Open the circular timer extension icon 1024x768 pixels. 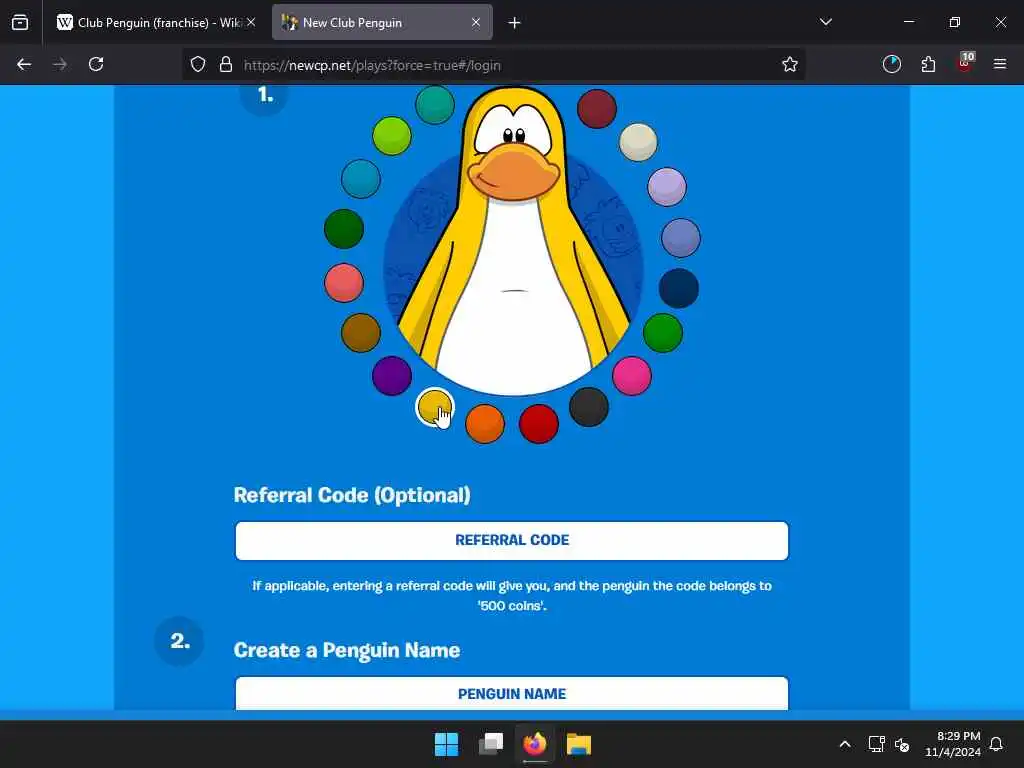click(x=891, y=64)
